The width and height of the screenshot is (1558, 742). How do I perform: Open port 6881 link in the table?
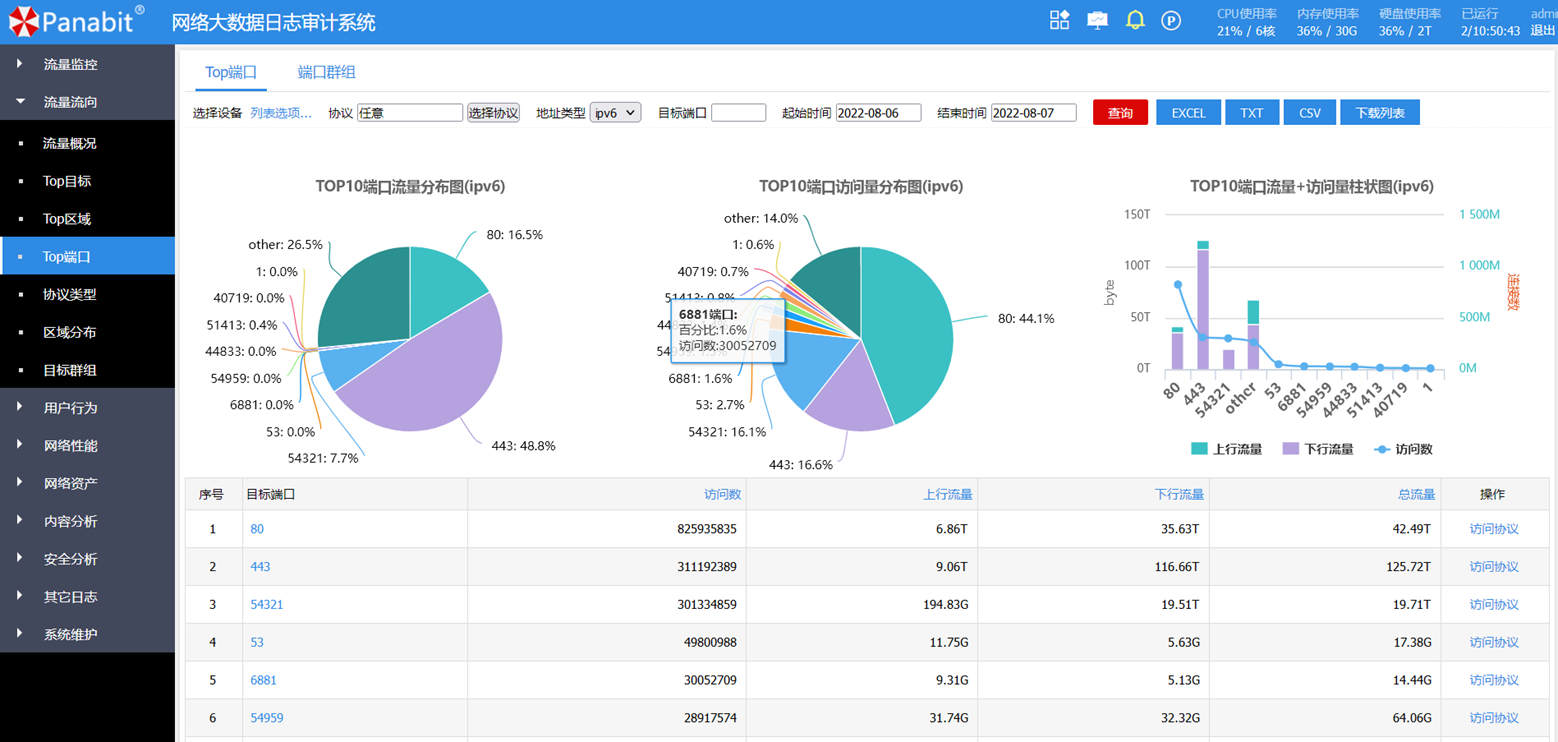click(x=263, y=680)
